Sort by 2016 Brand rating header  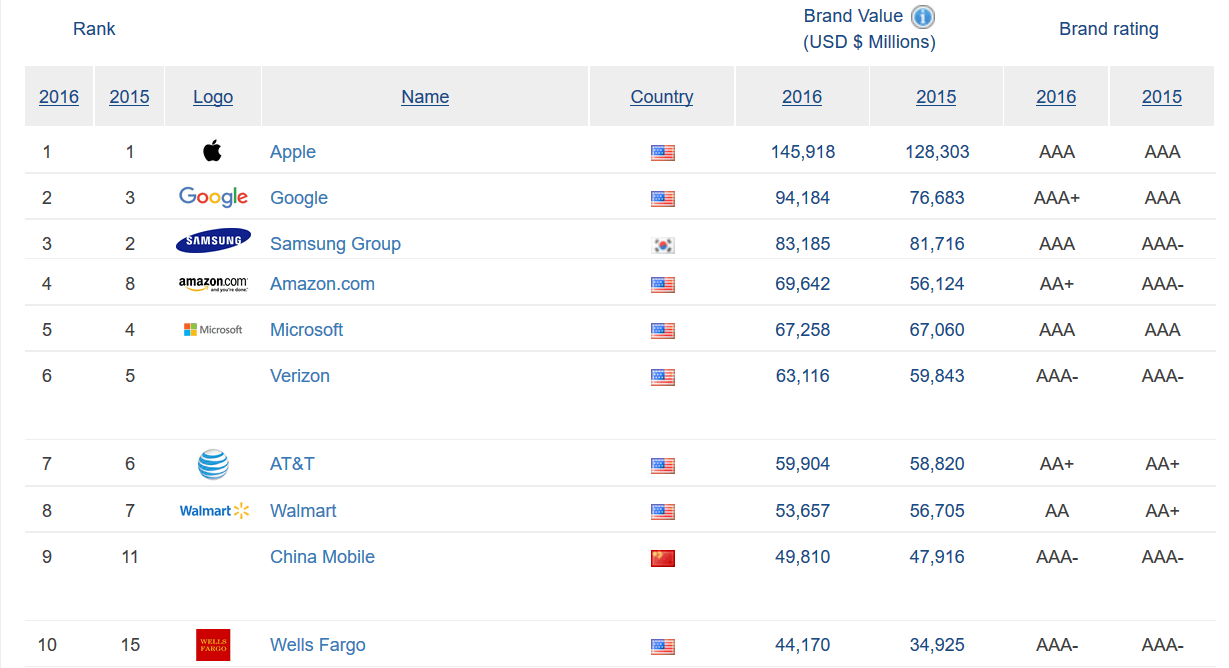(x=1056, y=97)
